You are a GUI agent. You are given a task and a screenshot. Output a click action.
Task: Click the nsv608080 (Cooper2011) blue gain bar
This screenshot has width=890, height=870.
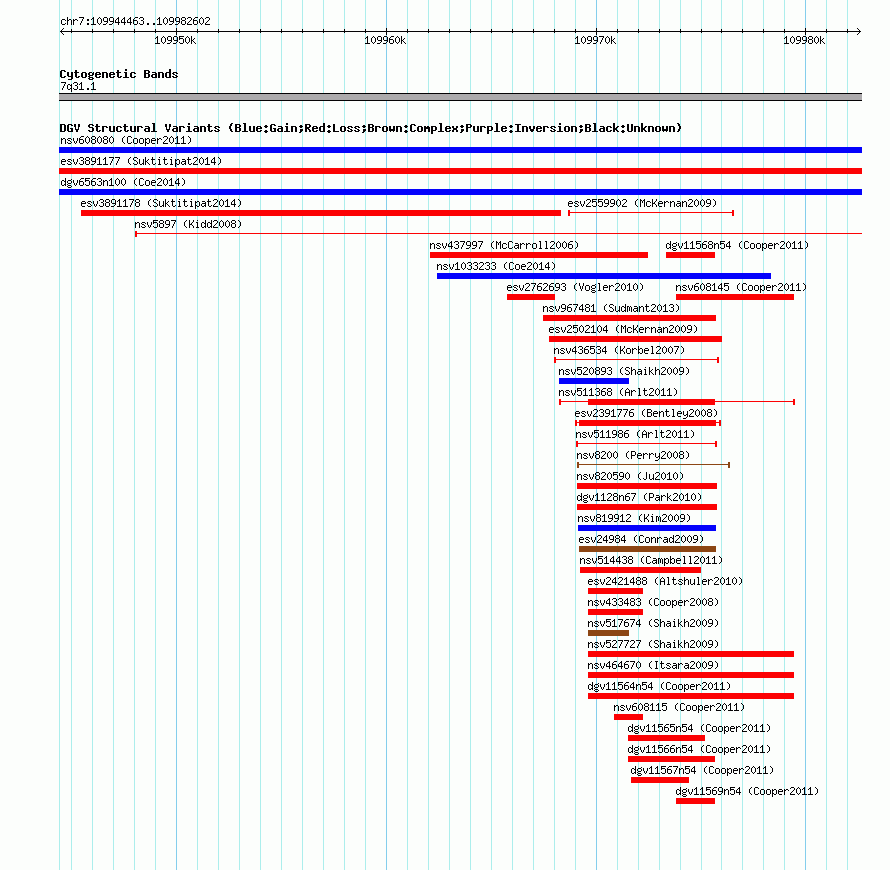click(460, 150)
